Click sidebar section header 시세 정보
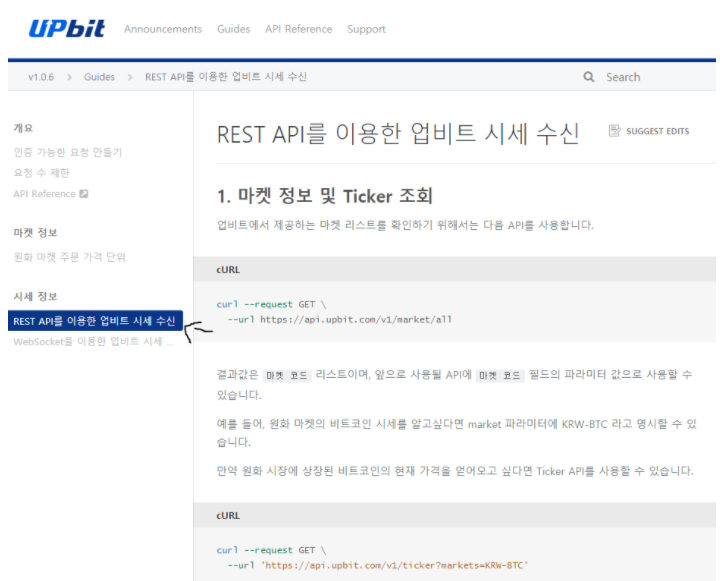This screenshot has width=720, height=581. [x=35, y=296]
